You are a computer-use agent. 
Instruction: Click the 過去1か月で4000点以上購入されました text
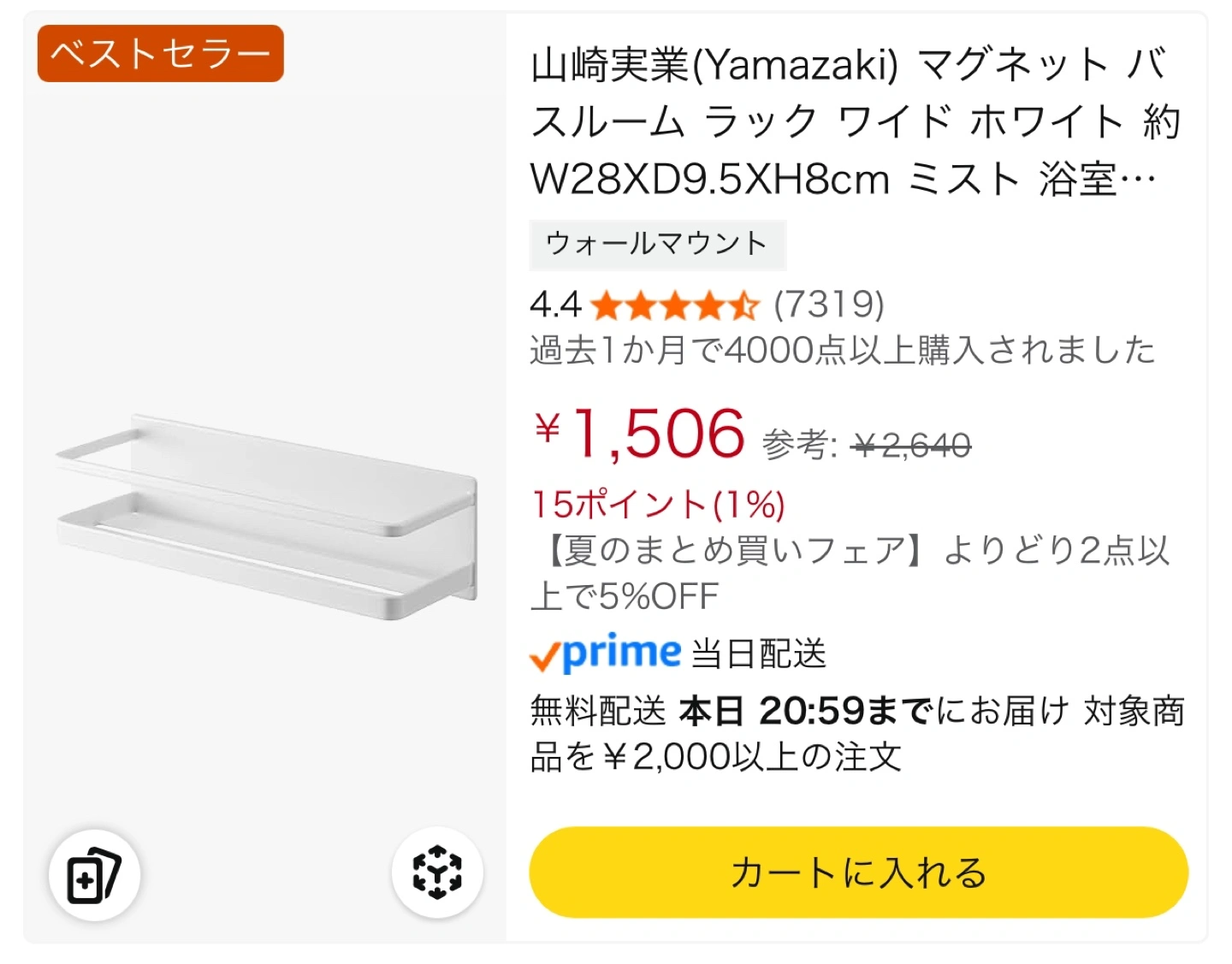tap(843, 351)
